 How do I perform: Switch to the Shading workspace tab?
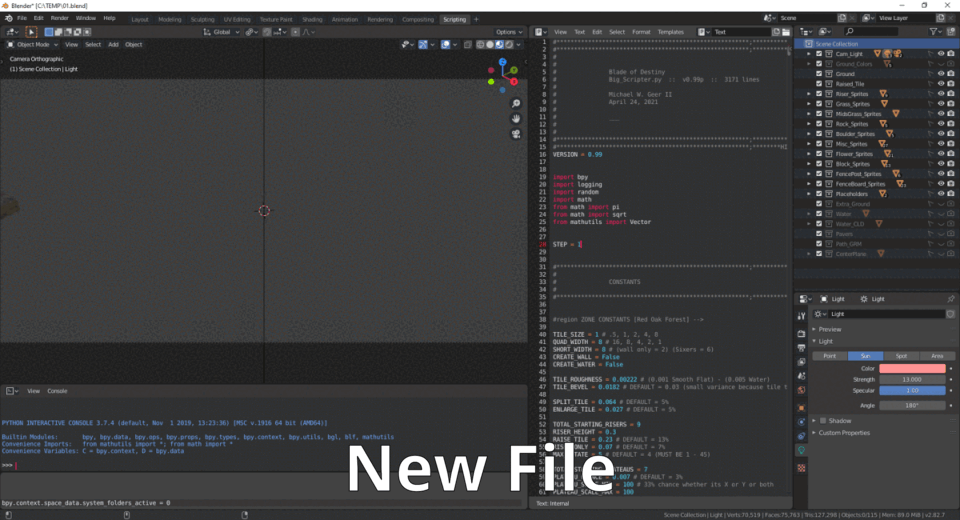tap(312, 19)
